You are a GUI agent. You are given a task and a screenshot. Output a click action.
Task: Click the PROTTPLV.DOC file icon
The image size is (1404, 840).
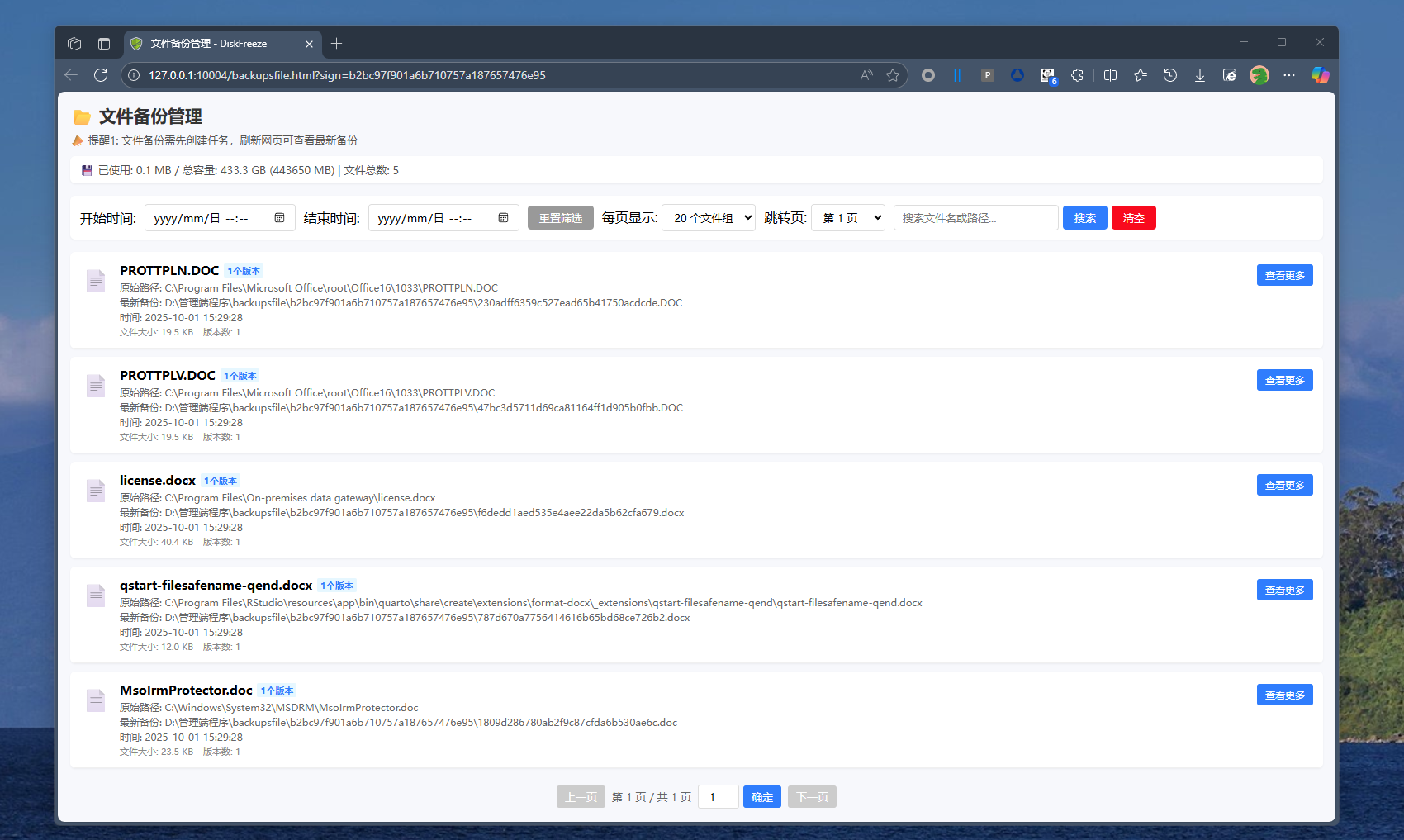[x=96, y=386]
